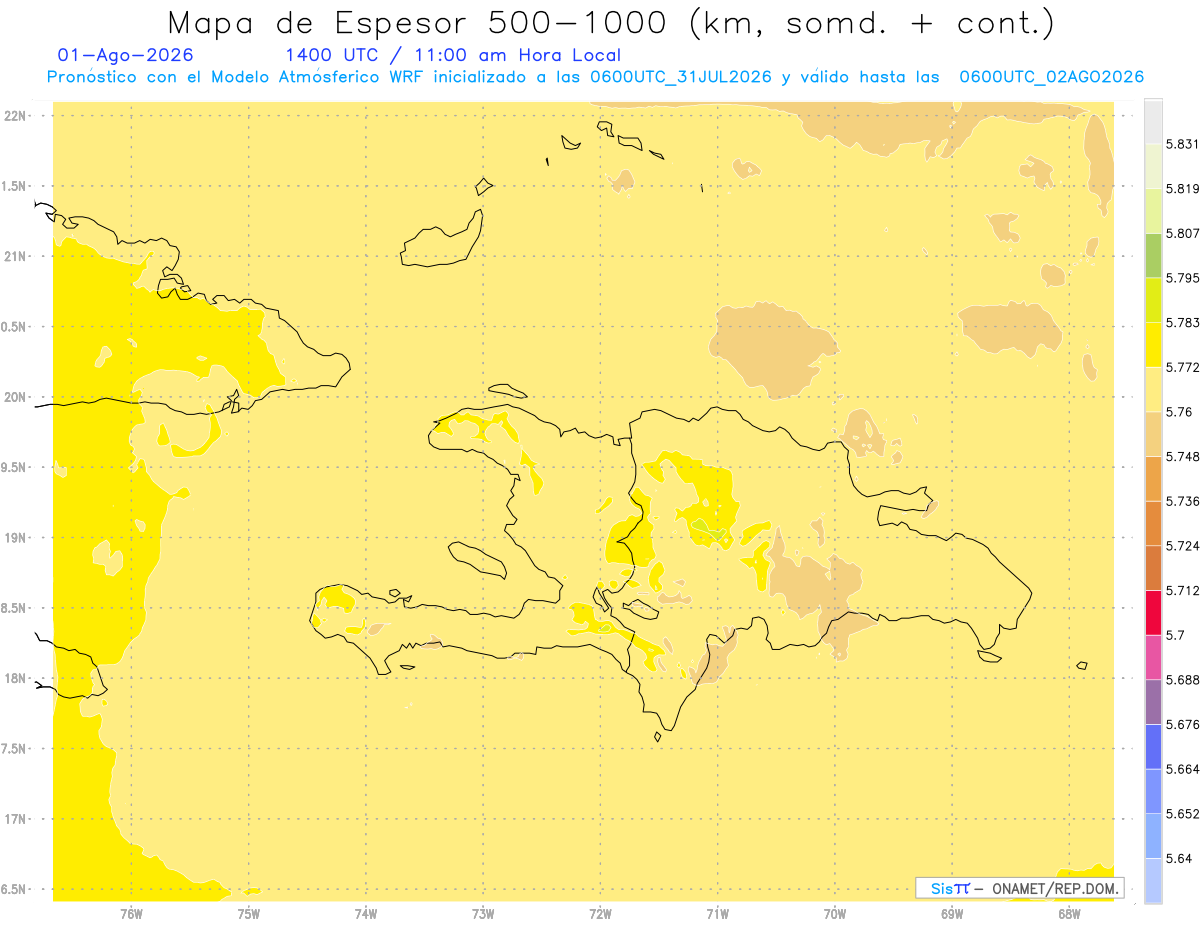1200x927 pixels.
Task: Click the legend value 5.76
Action: pyautogui.click(x=1180, y=412)
